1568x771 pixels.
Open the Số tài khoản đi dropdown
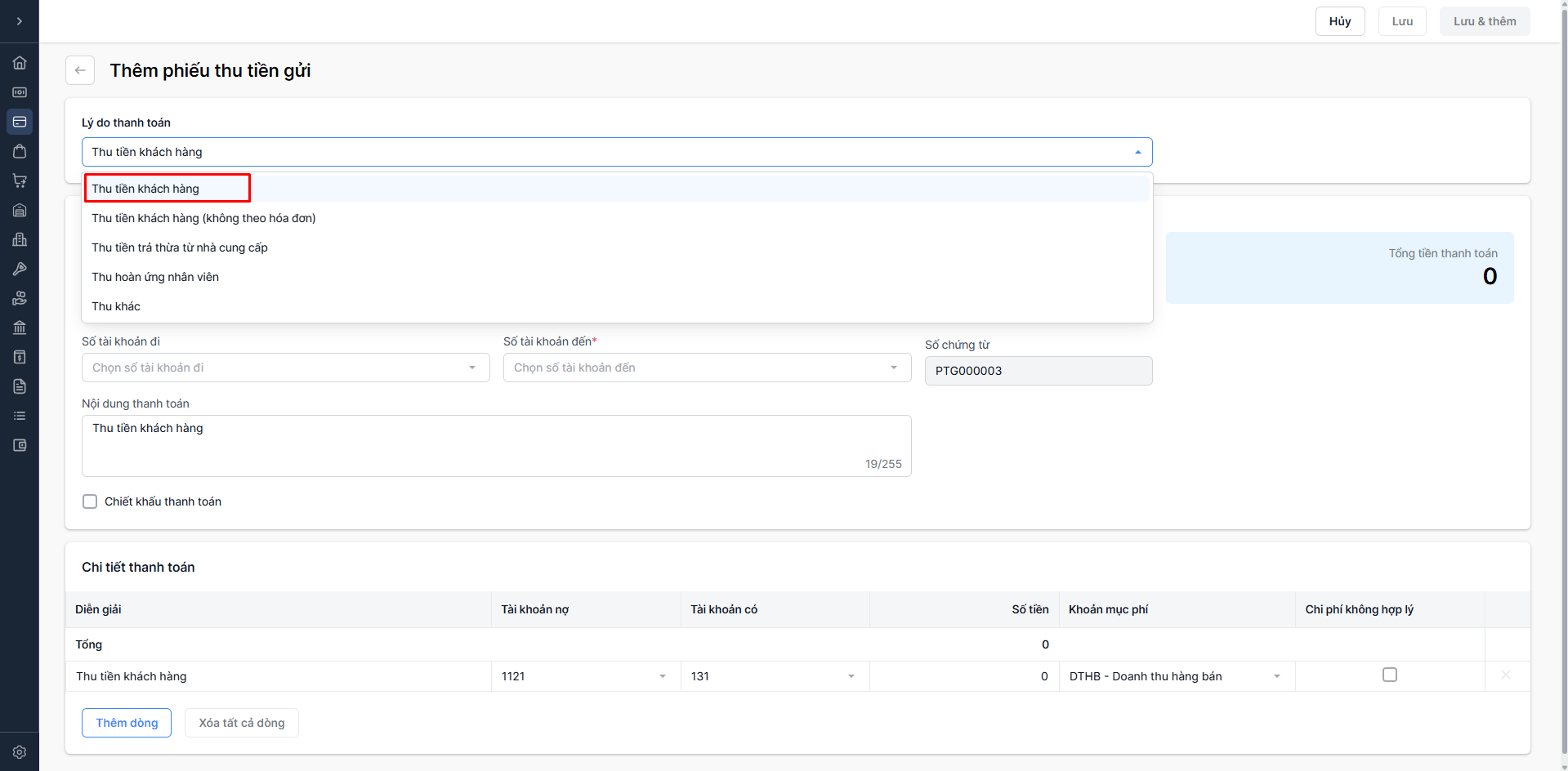click(x=285, y=368)
